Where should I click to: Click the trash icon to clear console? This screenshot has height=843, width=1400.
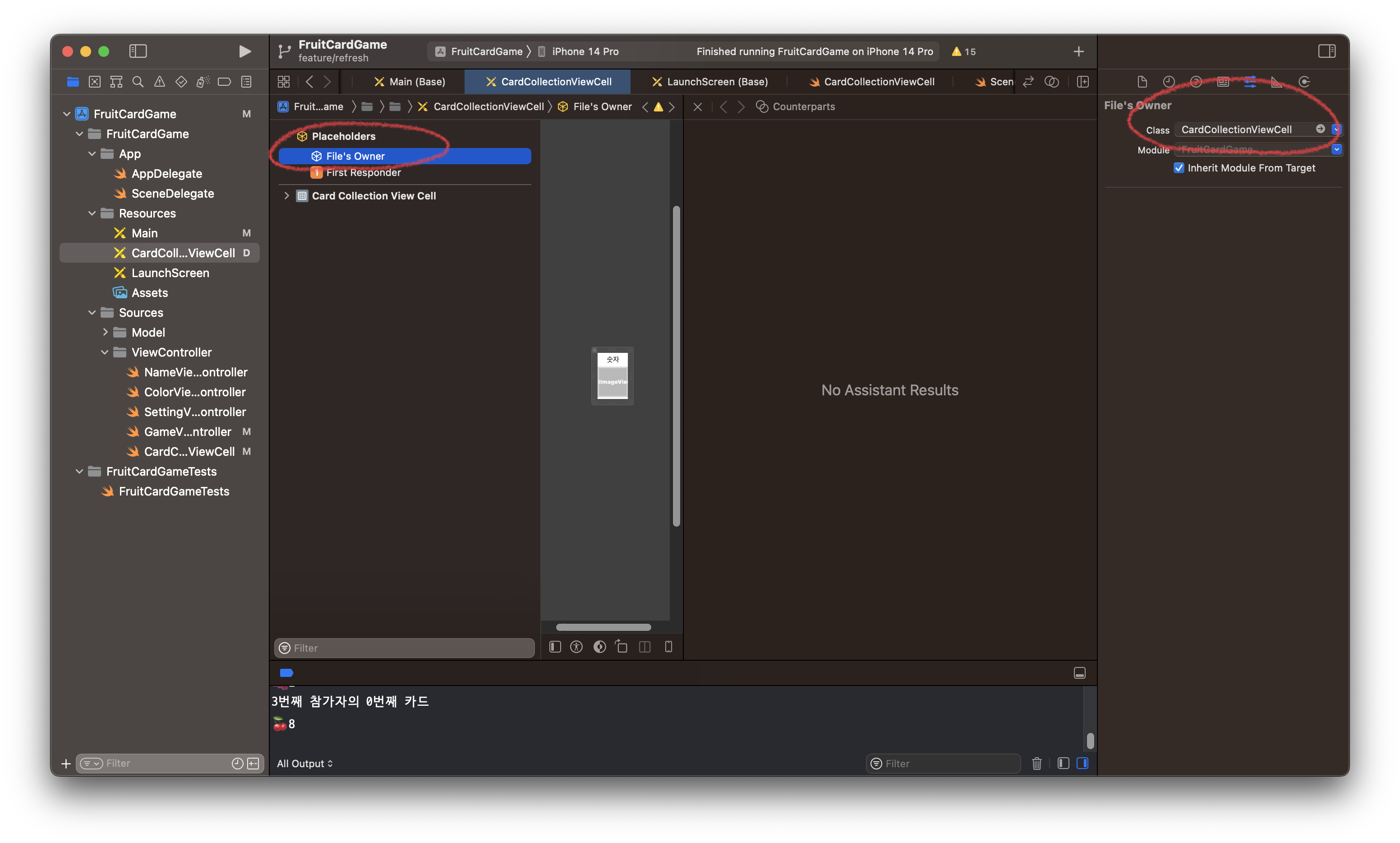point(1036,764)
